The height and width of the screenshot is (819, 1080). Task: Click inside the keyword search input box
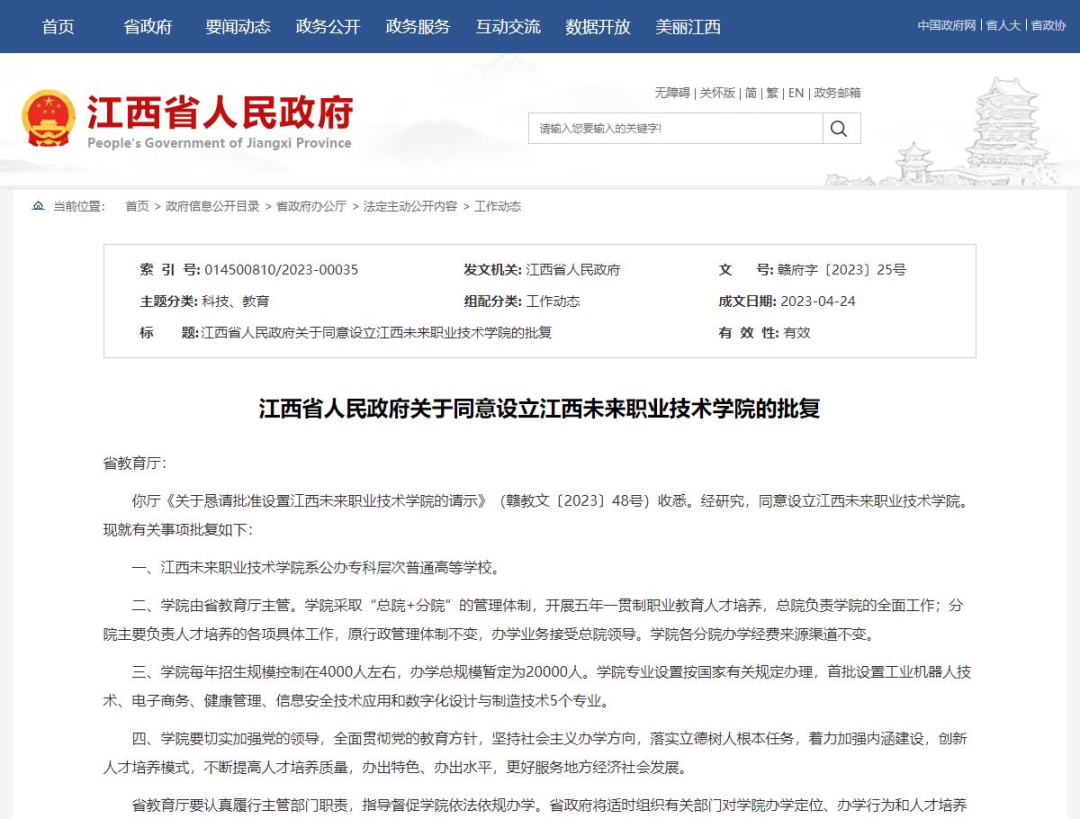pos(670,128)
